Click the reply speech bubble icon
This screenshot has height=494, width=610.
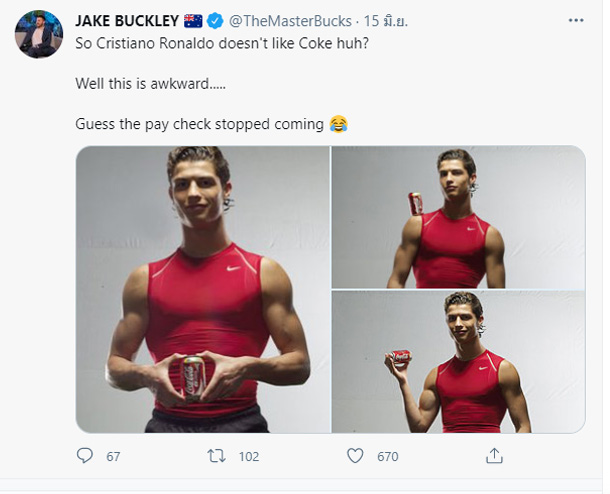tap(84, 455)
